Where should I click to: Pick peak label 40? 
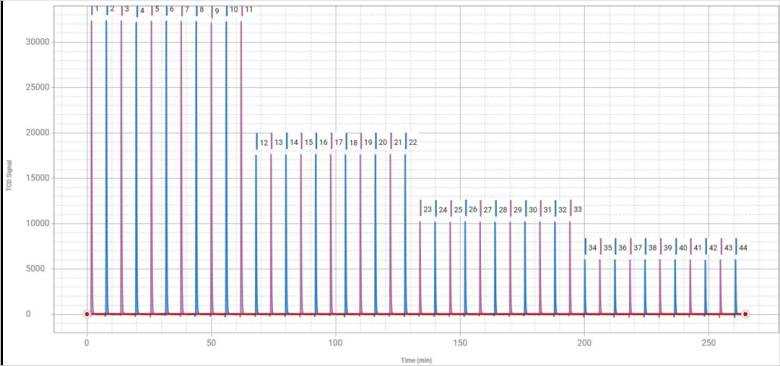point(683,248)
